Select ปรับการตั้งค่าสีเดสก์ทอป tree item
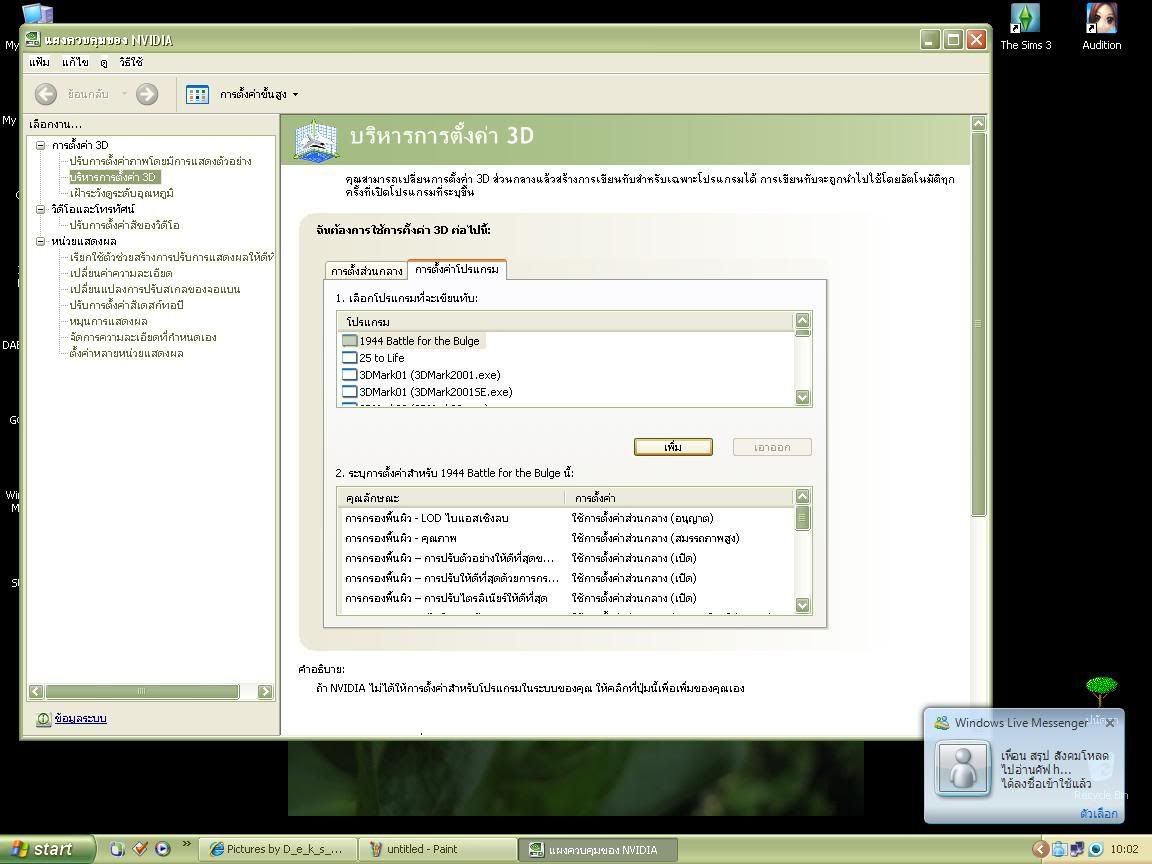Image resolution: width=1152 pixels, height=864 pixels. point(126,306)
